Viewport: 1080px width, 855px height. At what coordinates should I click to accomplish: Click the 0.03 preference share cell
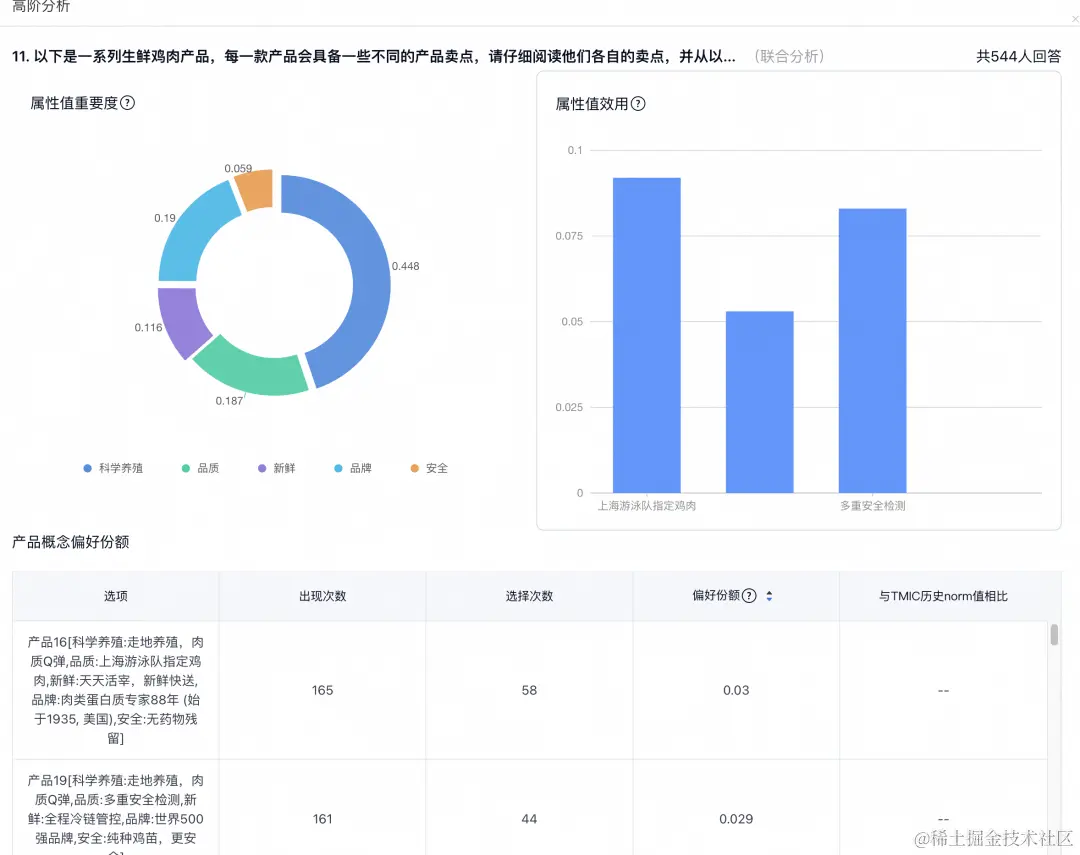tap(736, 690)
